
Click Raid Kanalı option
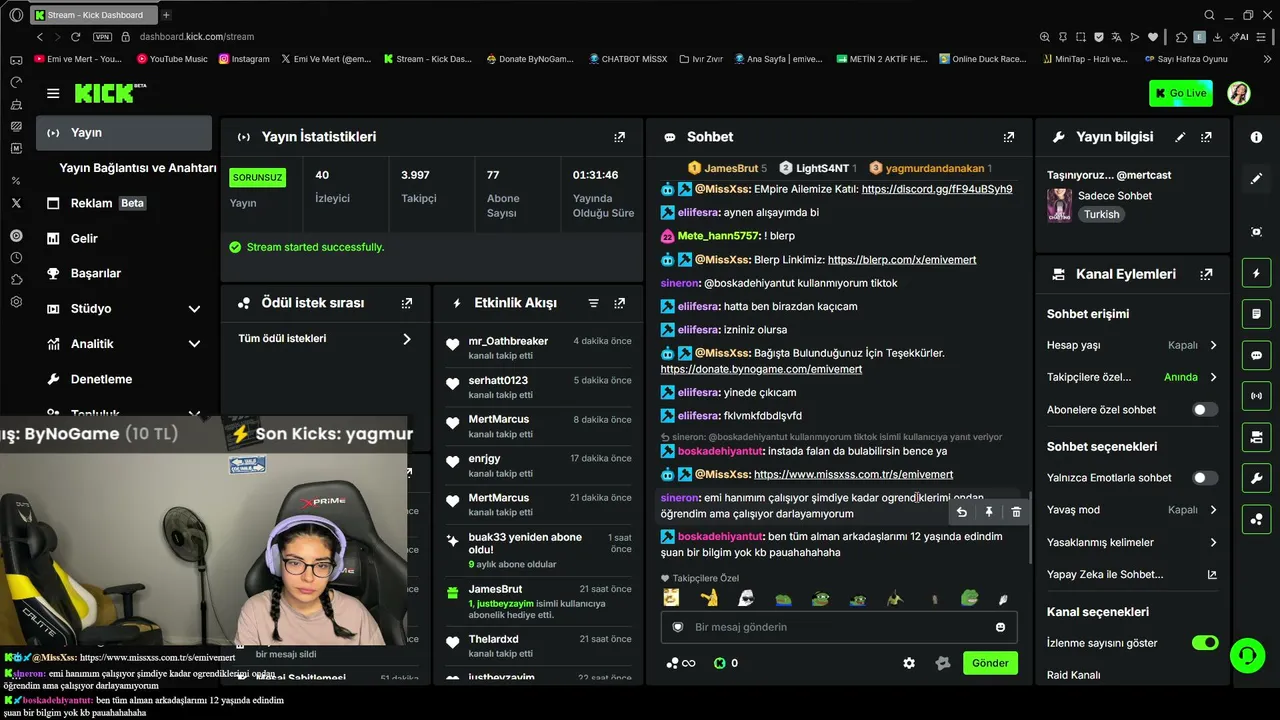pyautogui.click(x=1074, y=675)
